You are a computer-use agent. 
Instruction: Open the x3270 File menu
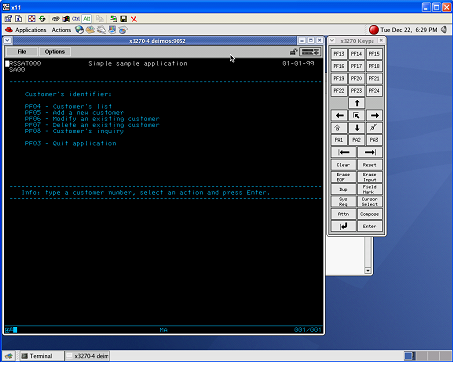click(x=22, y=52)
